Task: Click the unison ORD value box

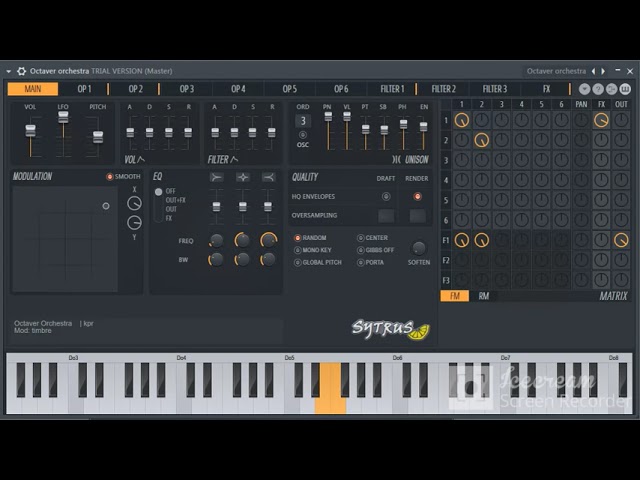Action: pos(303,121)
